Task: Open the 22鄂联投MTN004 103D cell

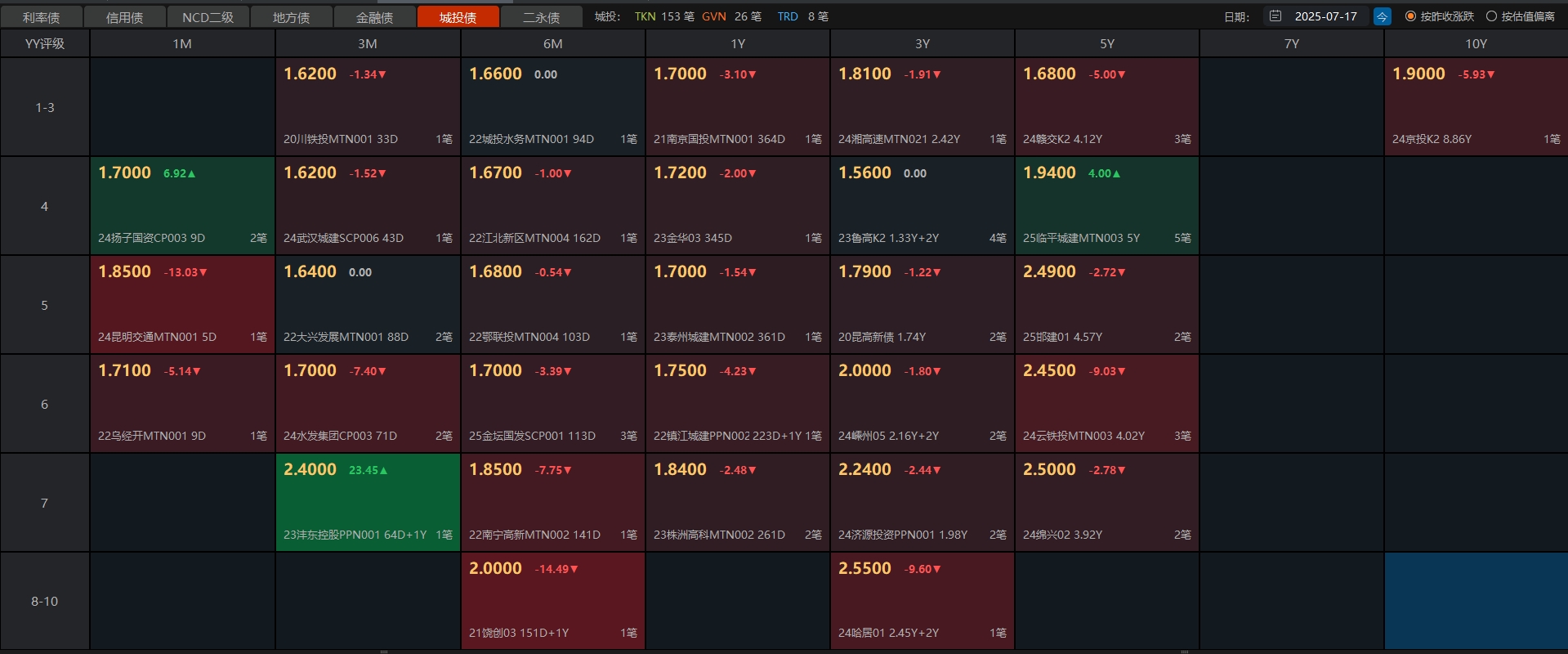Action: click(x=553, y=305)
